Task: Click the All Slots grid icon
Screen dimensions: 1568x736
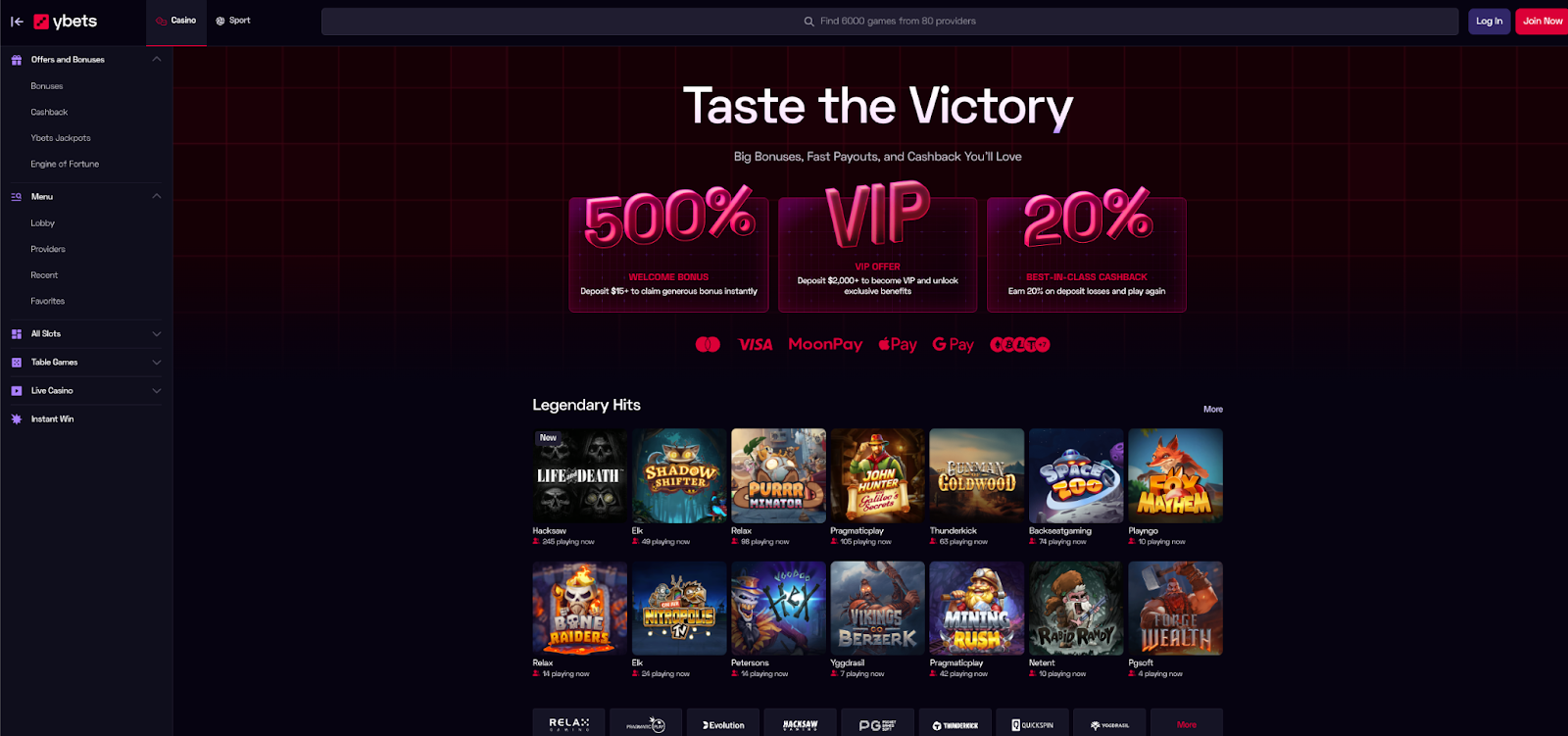Action: point(16,334)
